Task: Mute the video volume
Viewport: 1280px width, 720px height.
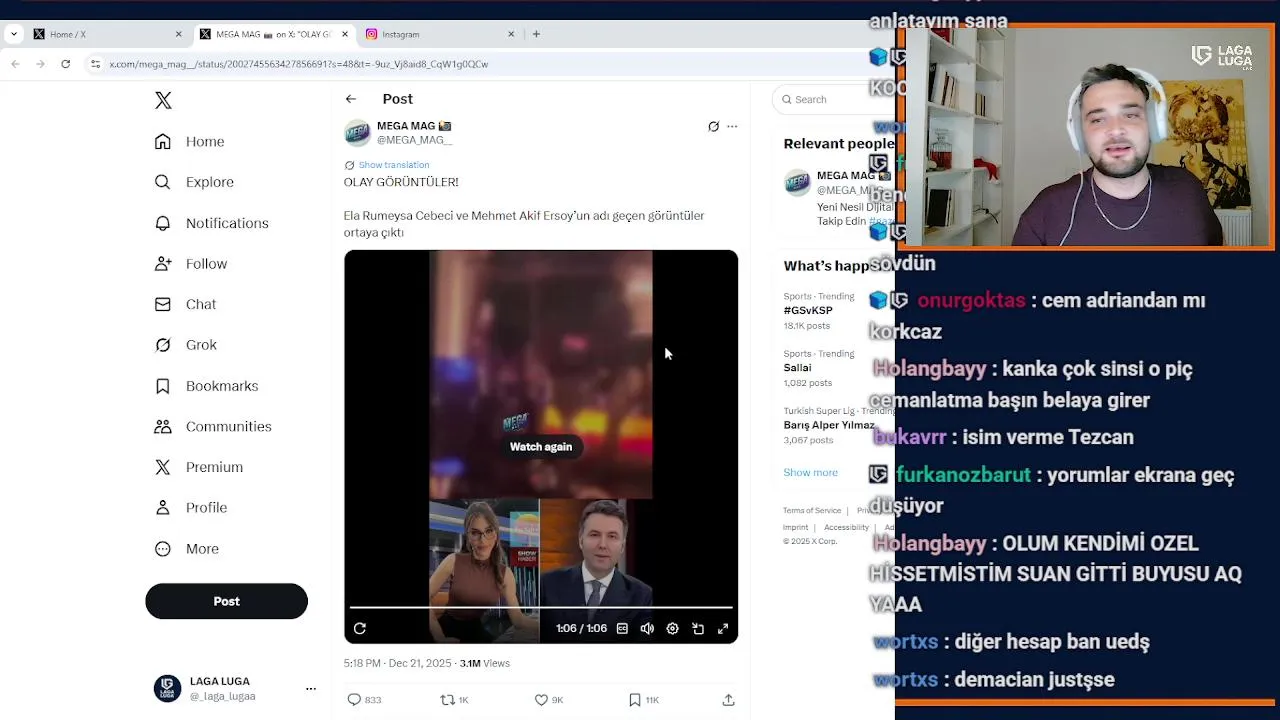Action: [x=647, y=629]
